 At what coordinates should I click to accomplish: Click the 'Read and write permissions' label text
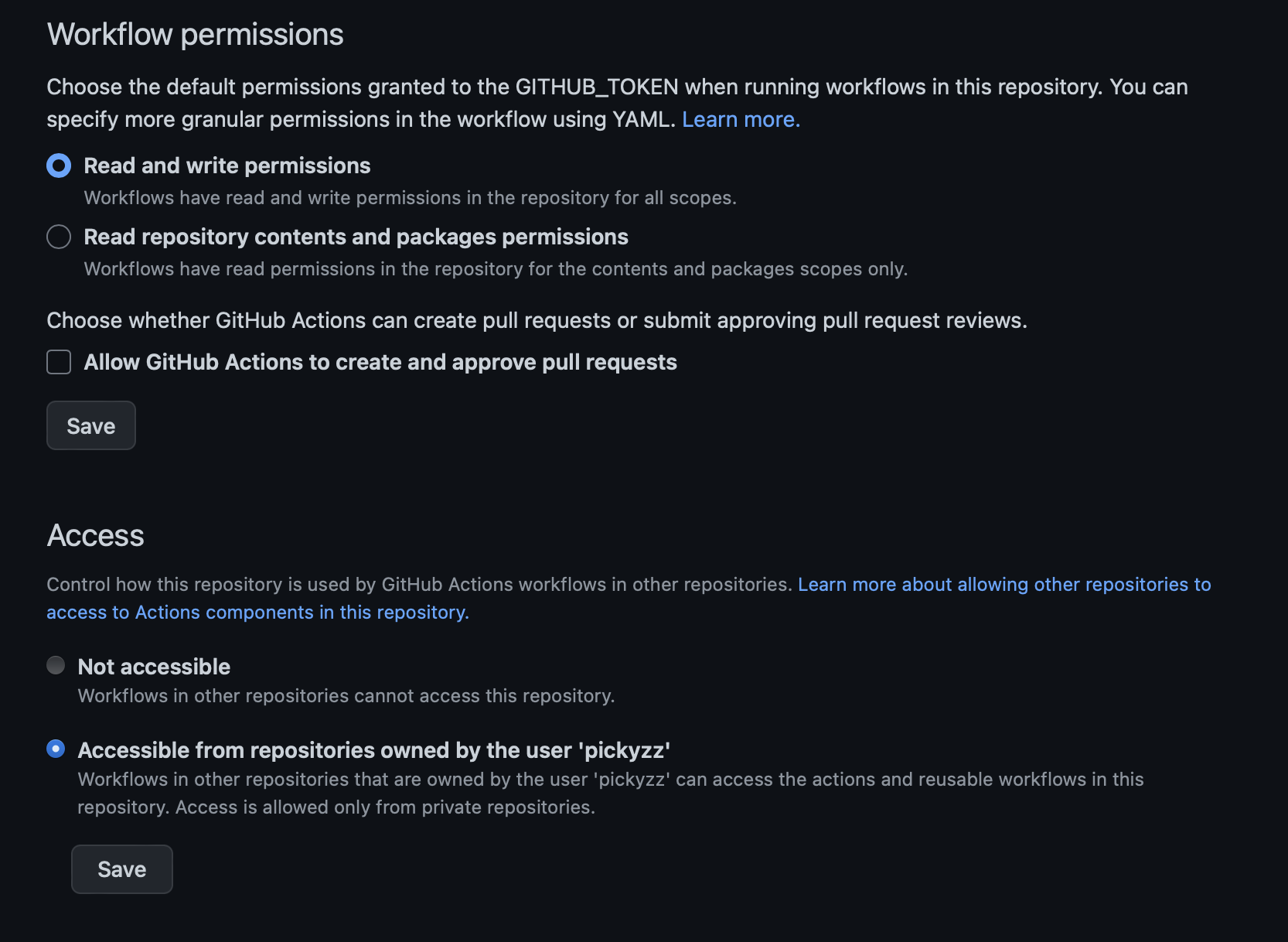[x=227, y=166]
